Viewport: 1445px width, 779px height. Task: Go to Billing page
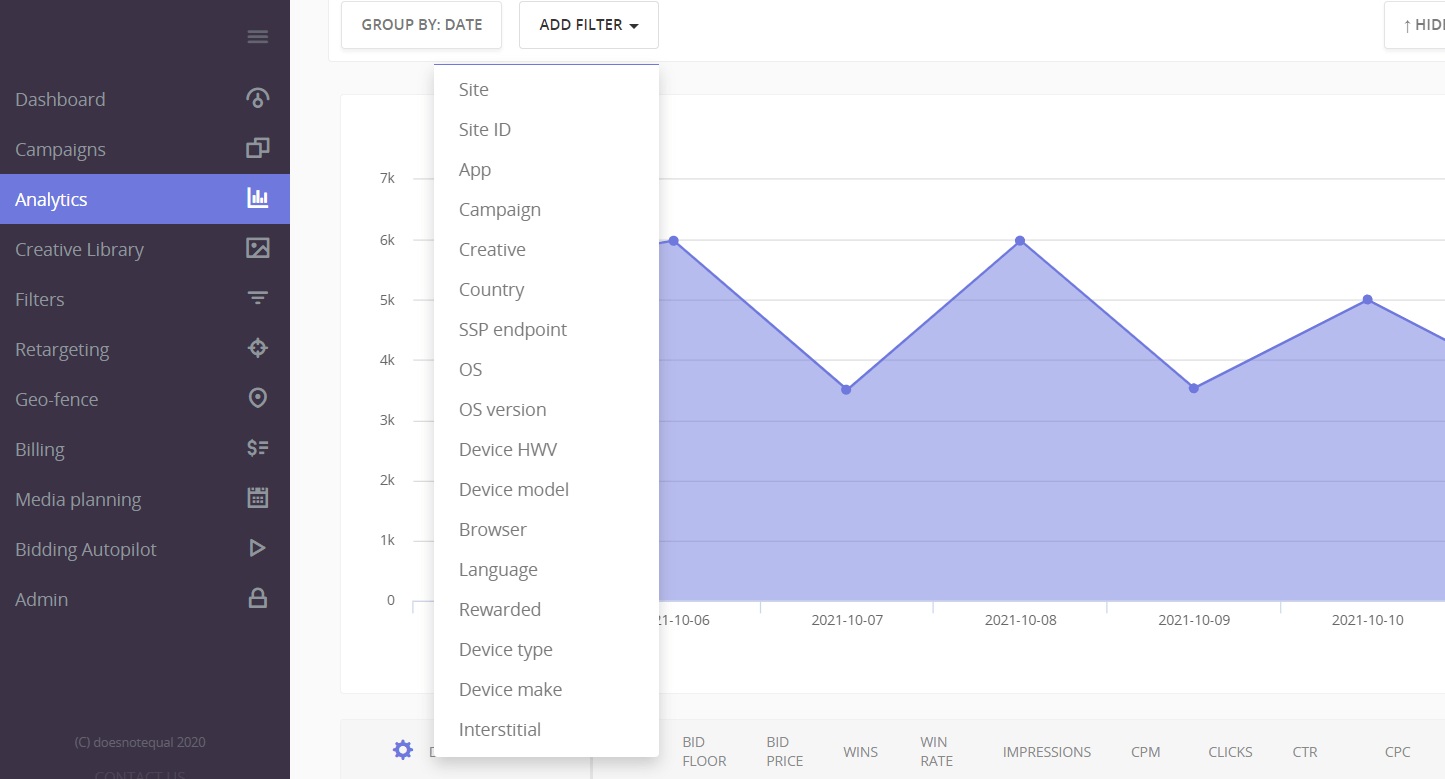[145, 449]
